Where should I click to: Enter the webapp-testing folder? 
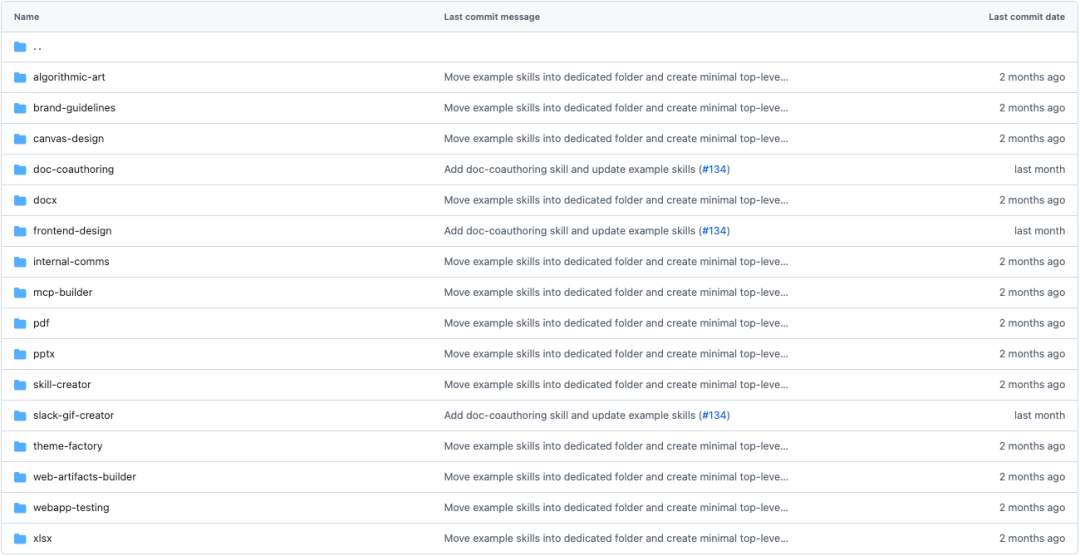pos(71,508)
